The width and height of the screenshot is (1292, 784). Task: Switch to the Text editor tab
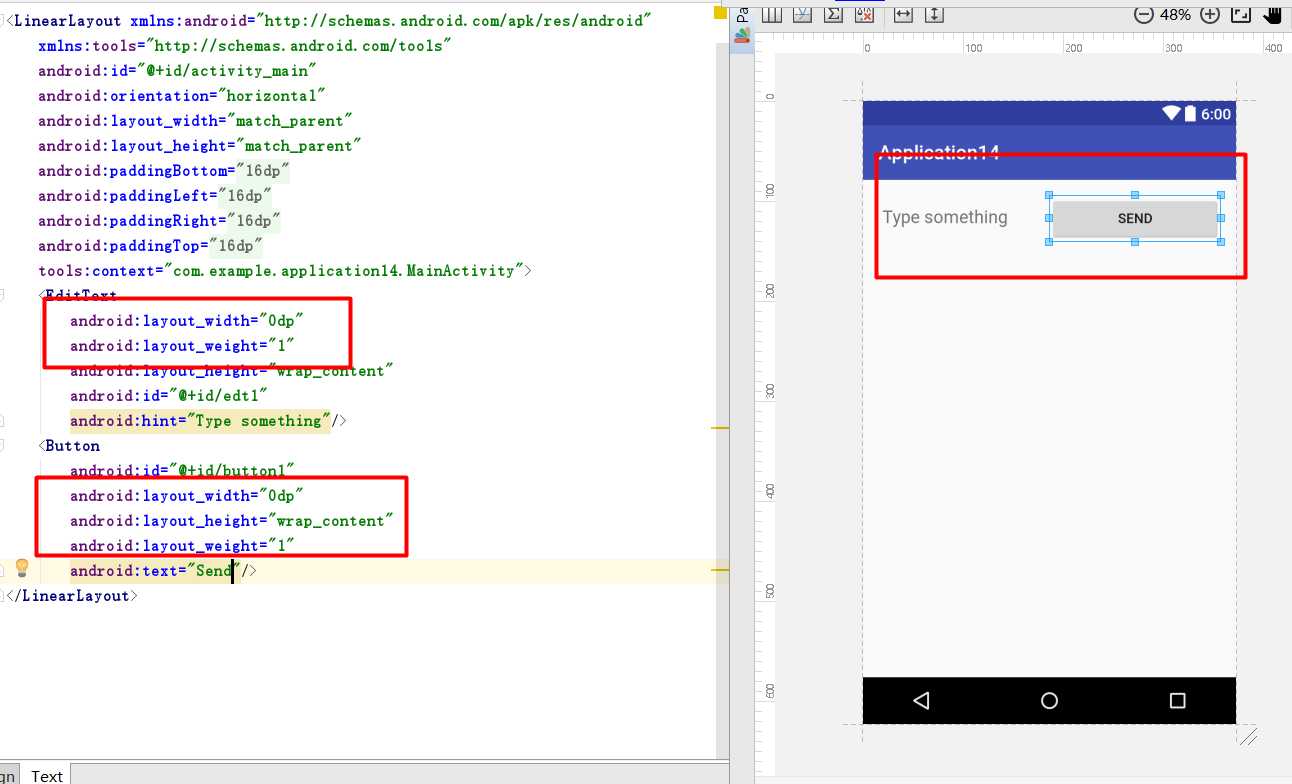point(46,775)
